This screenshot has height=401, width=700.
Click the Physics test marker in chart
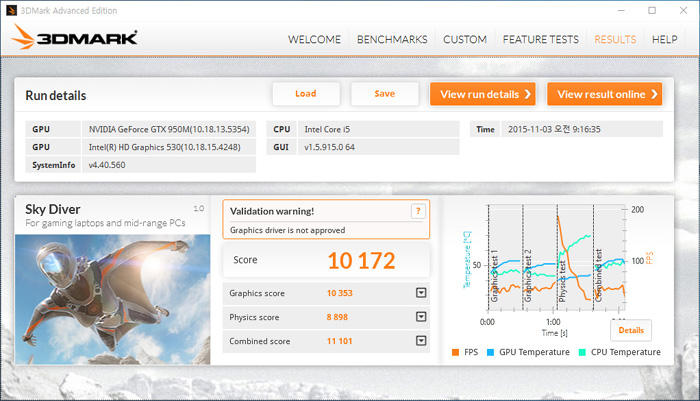[x=562, y=280]
